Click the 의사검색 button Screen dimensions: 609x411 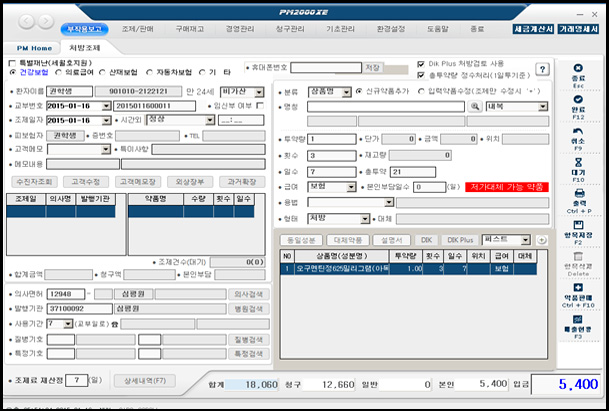click(x=249, y=294)
